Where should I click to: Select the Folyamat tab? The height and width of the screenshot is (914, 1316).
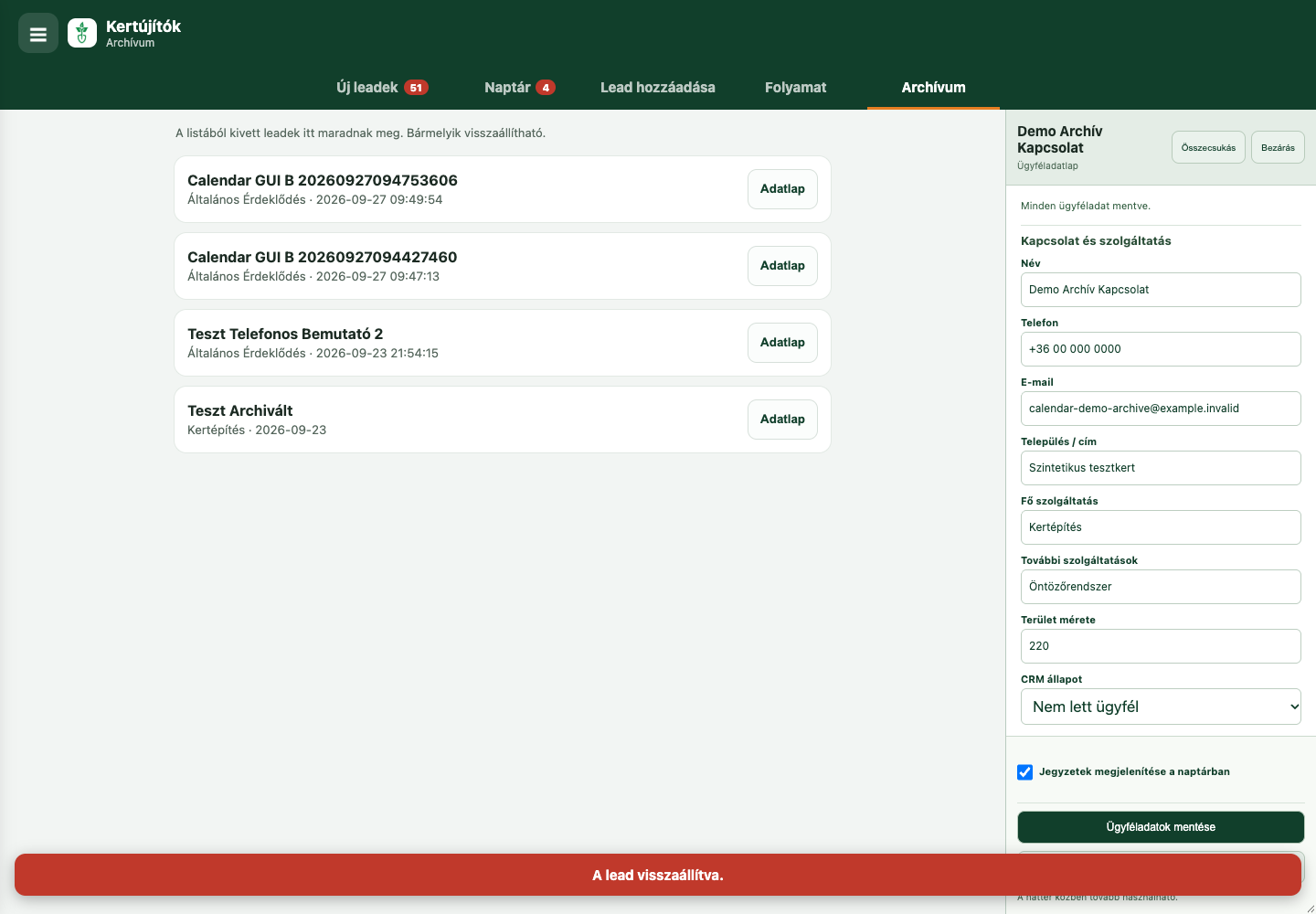[x=795, y=88]
